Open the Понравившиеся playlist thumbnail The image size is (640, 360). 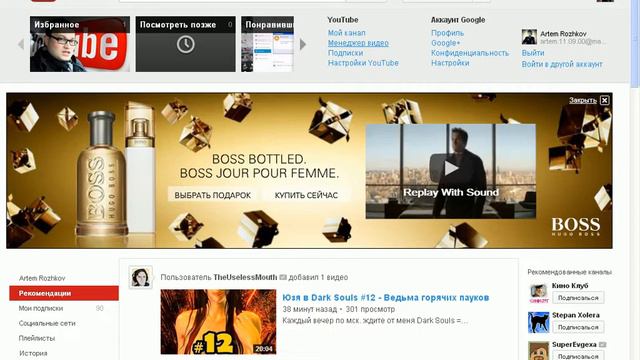267,44
